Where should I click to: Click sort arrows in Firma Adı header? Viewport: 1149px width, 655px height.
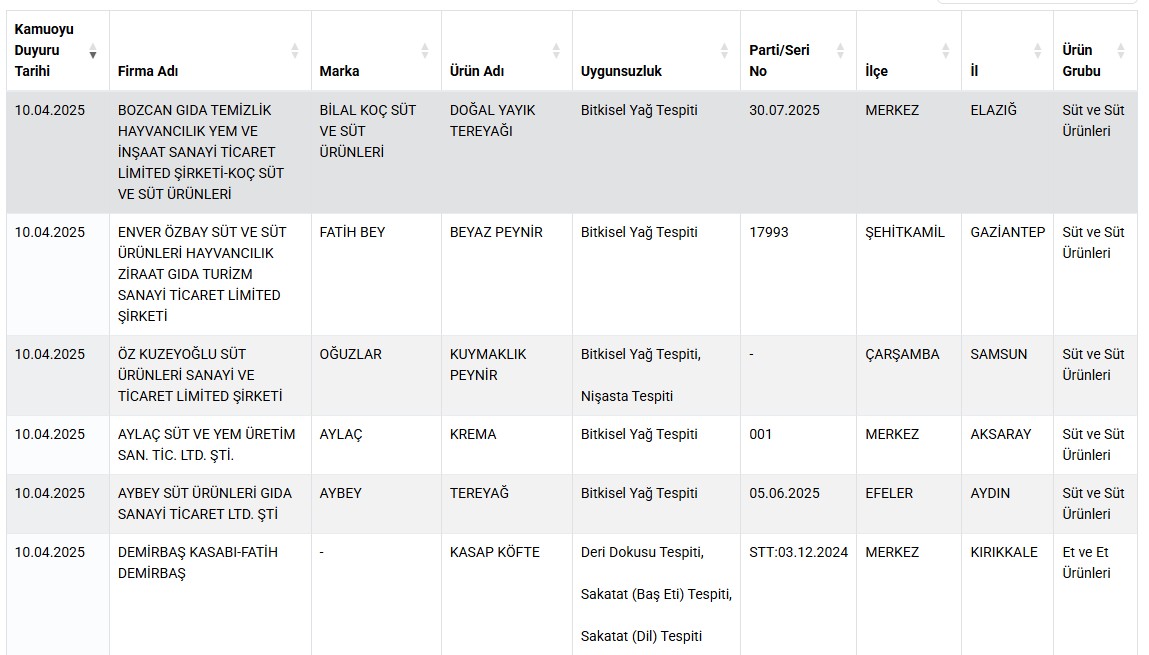pos(295,51)
